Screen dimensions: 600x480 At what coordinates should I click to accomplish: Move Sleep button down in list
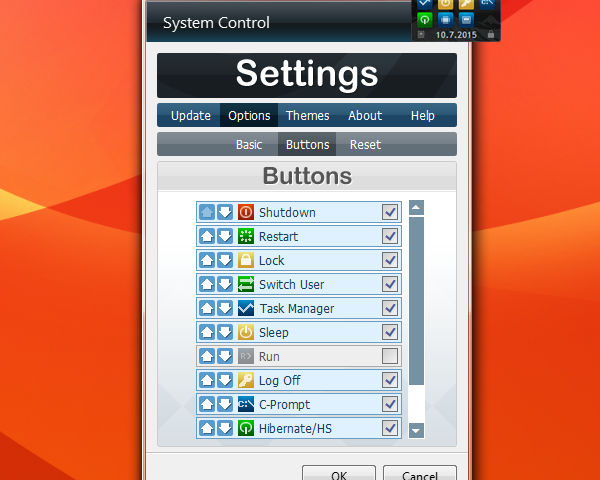225,332
